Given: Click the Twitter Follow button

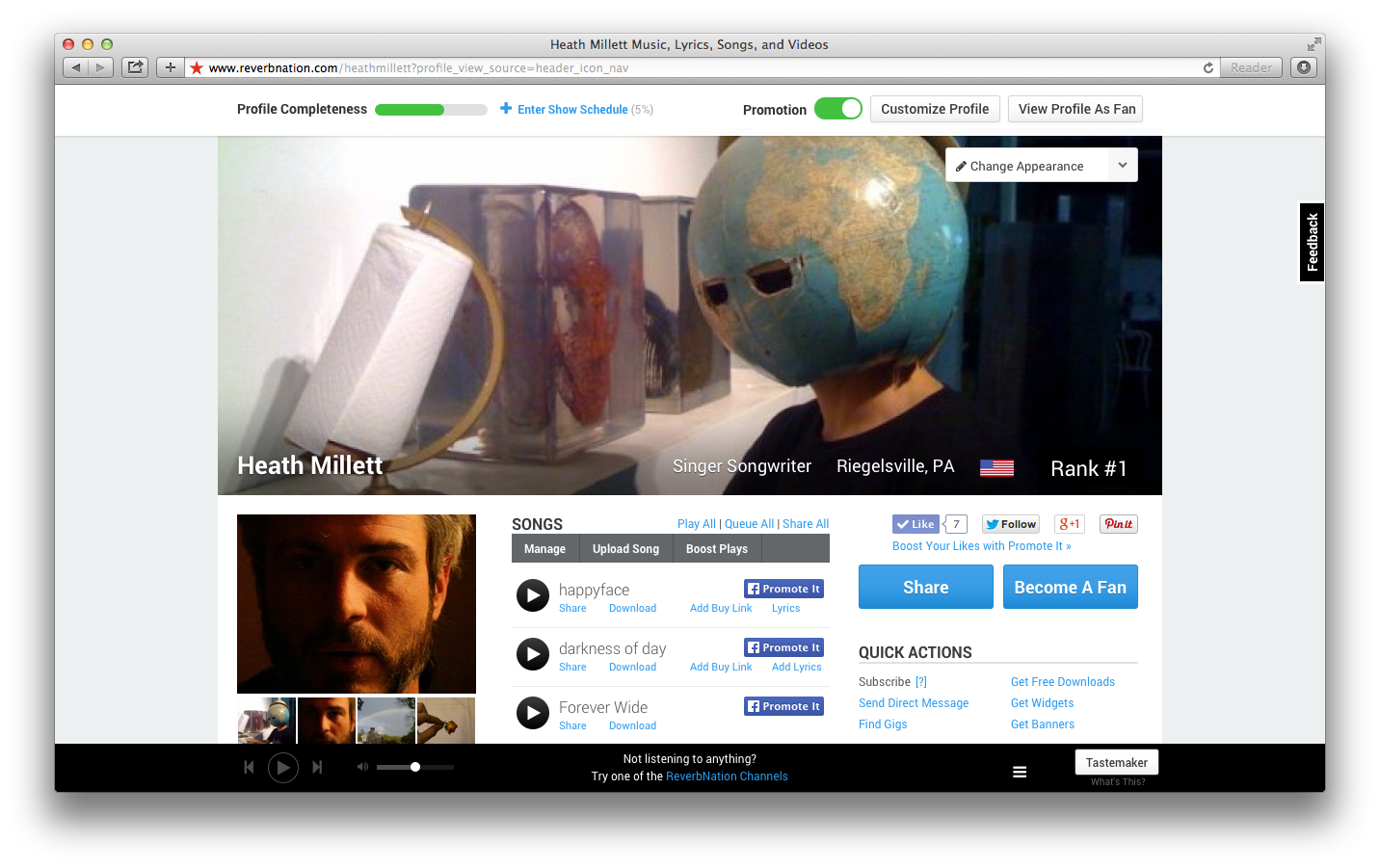Looking at the screenshot, I should coord(1010,524).
